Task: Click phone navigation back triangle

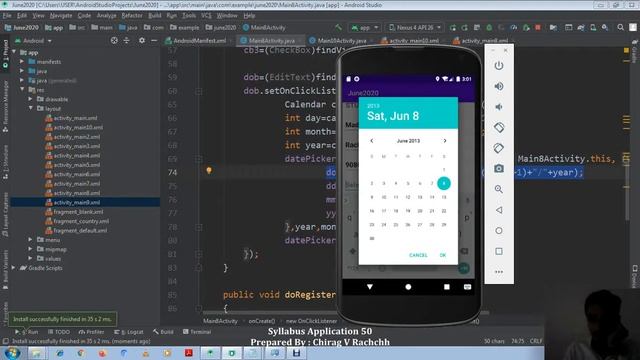Action: click(x=370, y=287)
